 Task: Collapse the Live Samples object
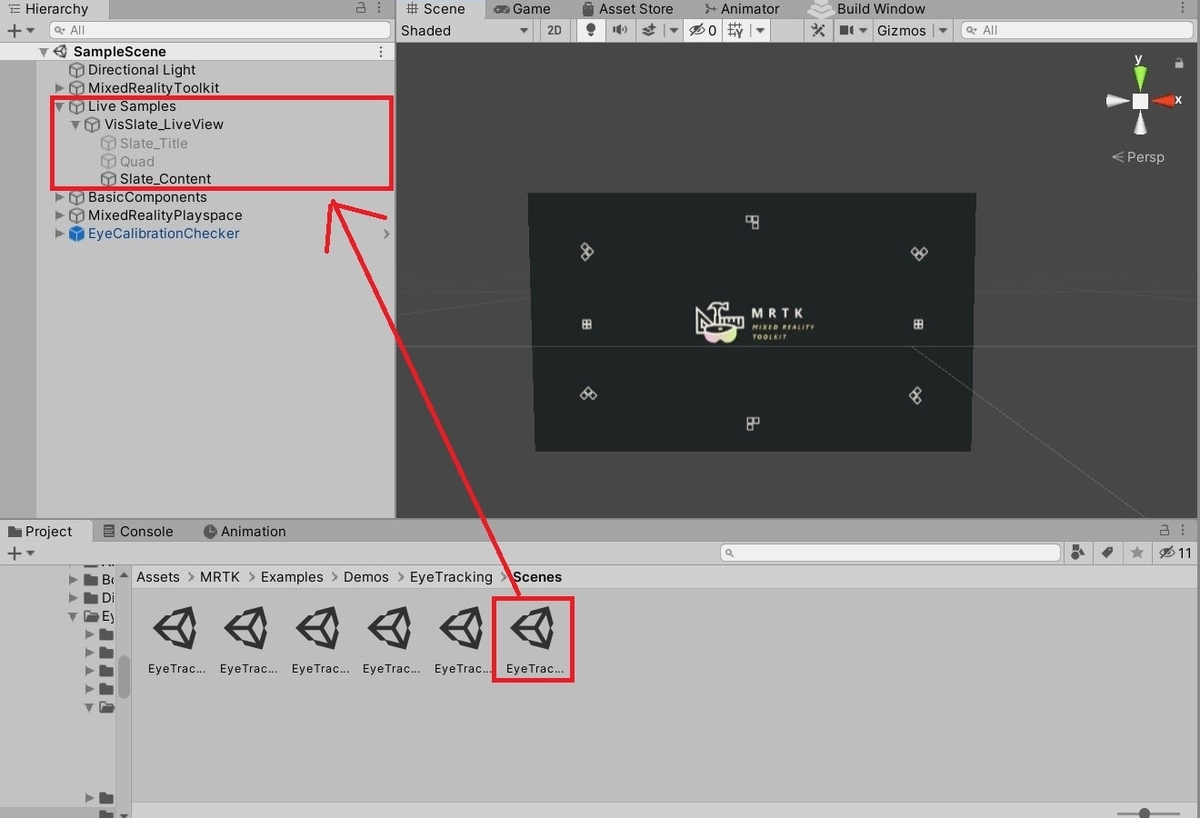pos(60,106)
